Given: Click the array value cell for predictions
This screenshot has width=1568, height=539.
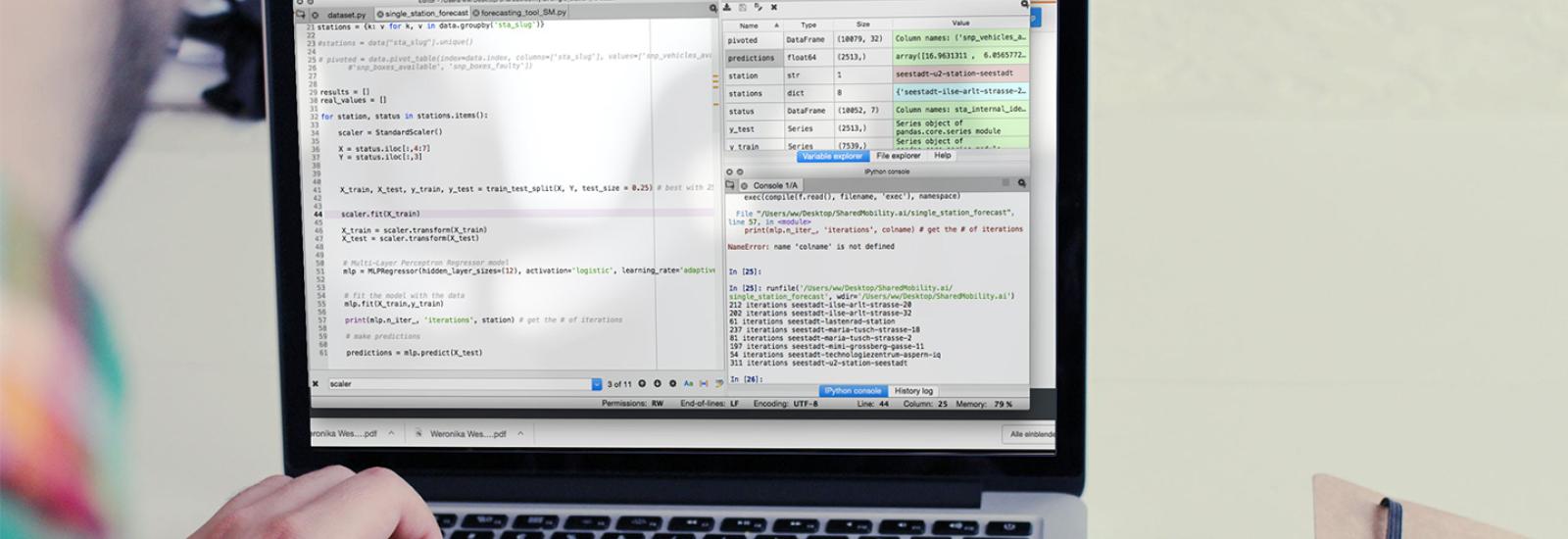Looking at the screenshot, I should (960, 56).
